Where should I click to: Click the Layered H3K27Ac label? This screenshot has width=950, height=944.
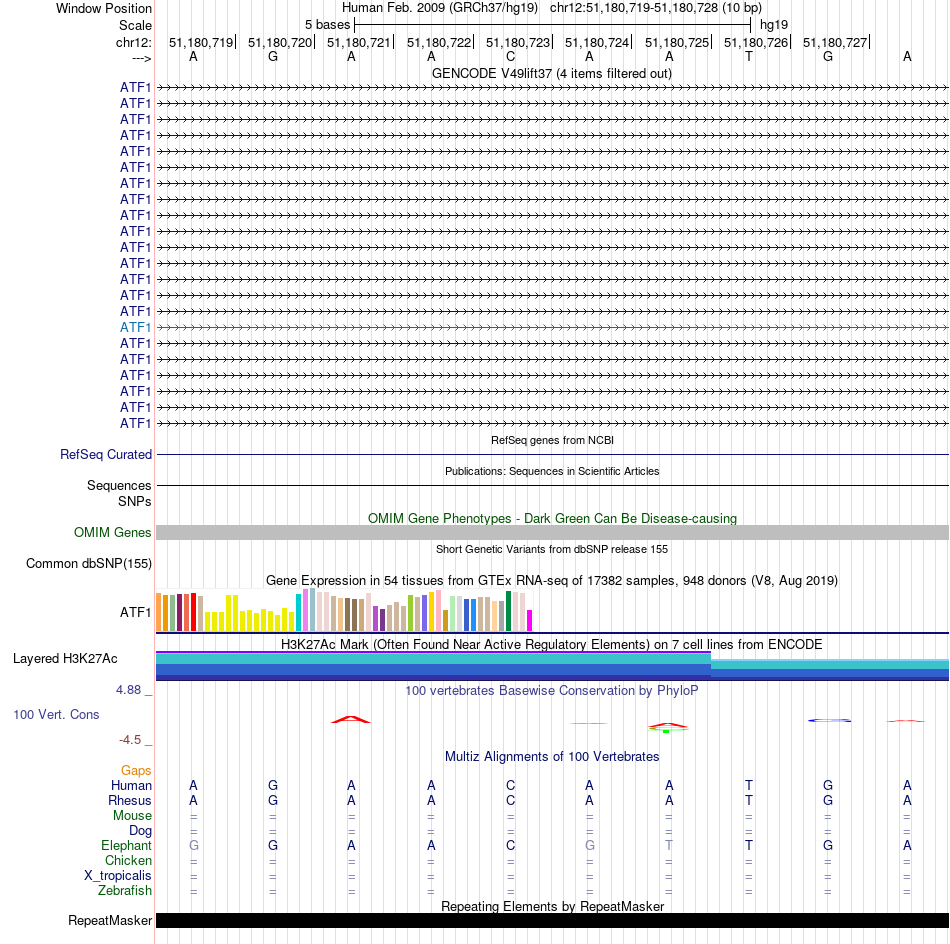[65, 659]
